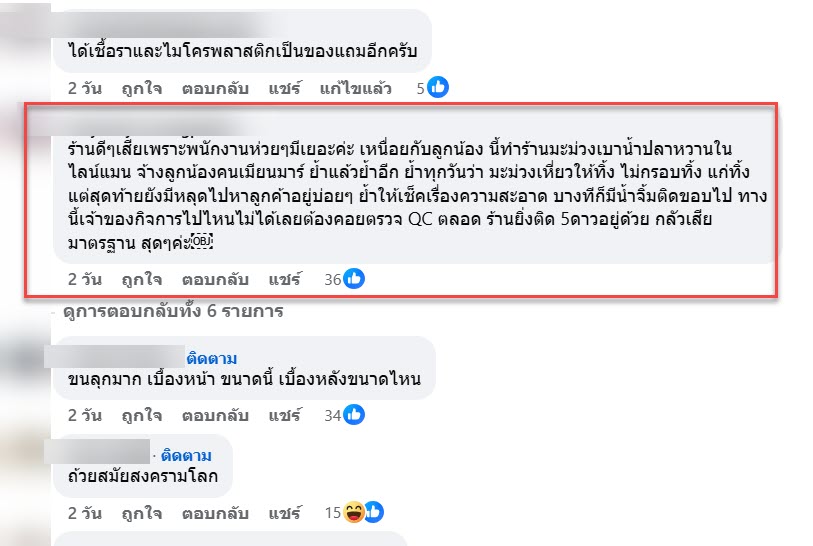
Task: Expand ดูการตอบกลับทั้ง 6 รายการ replies
Action: coord(173,311)
